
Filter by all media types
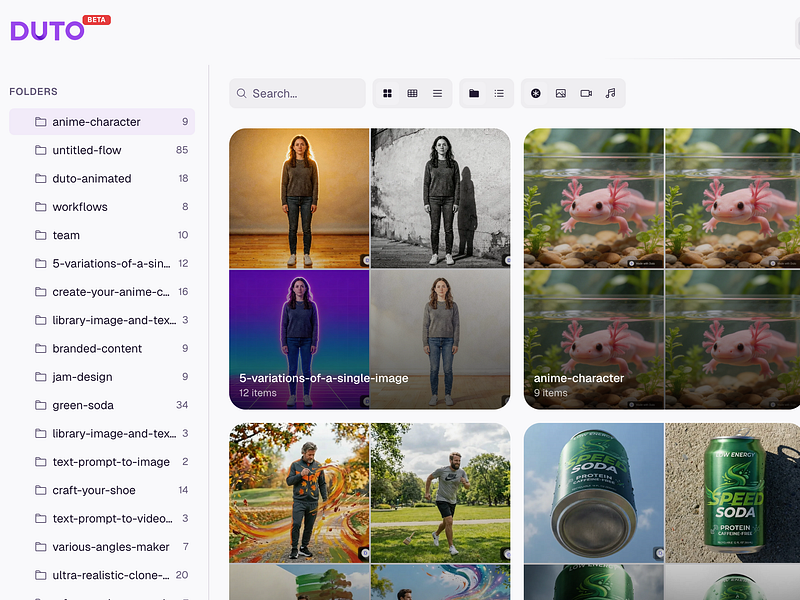tap(536, 93)
